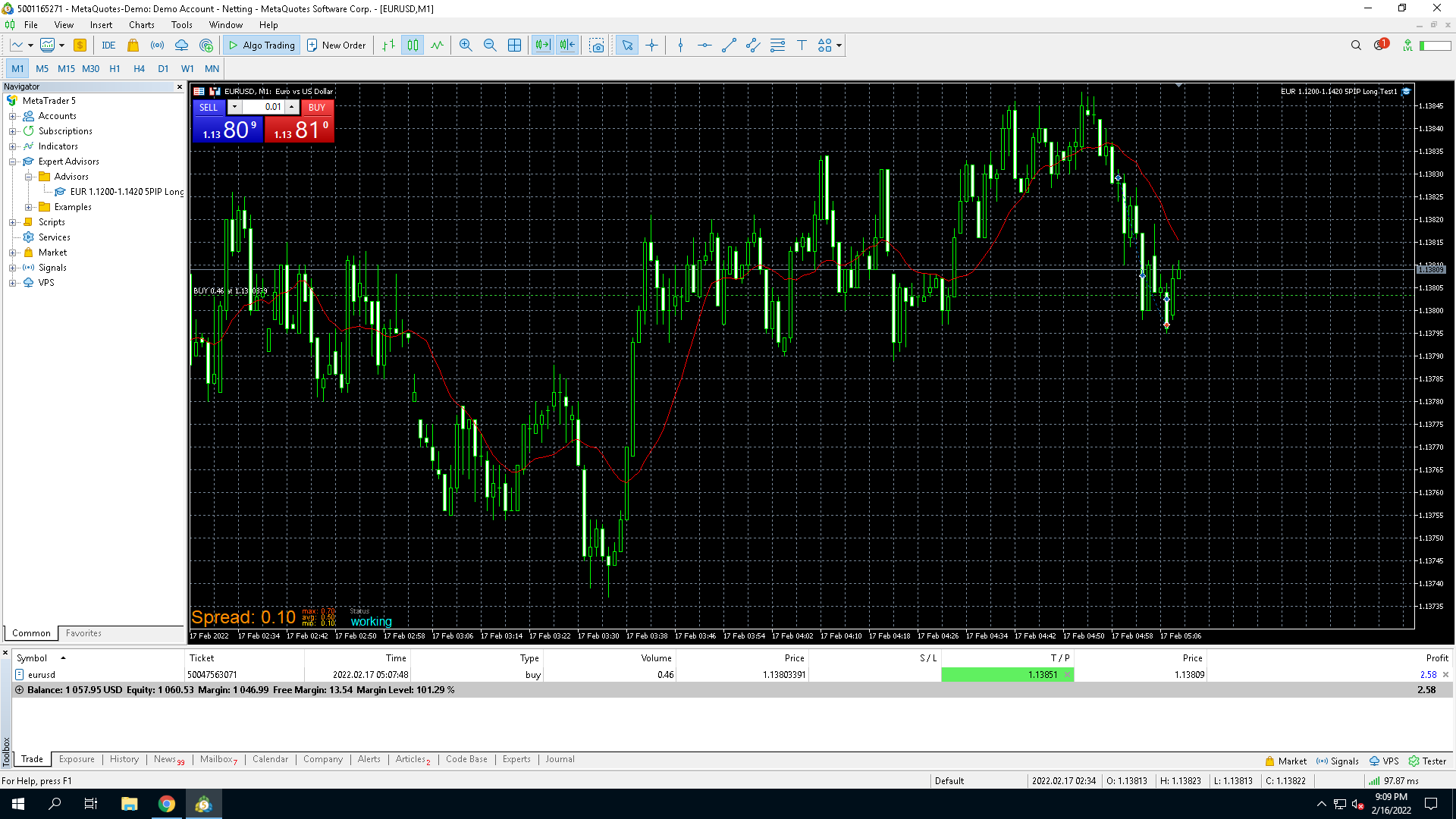The height and width of the screenshot is (819, 1456).
Task: Open File Explorer from the taskbar
Action: point(130,804)
